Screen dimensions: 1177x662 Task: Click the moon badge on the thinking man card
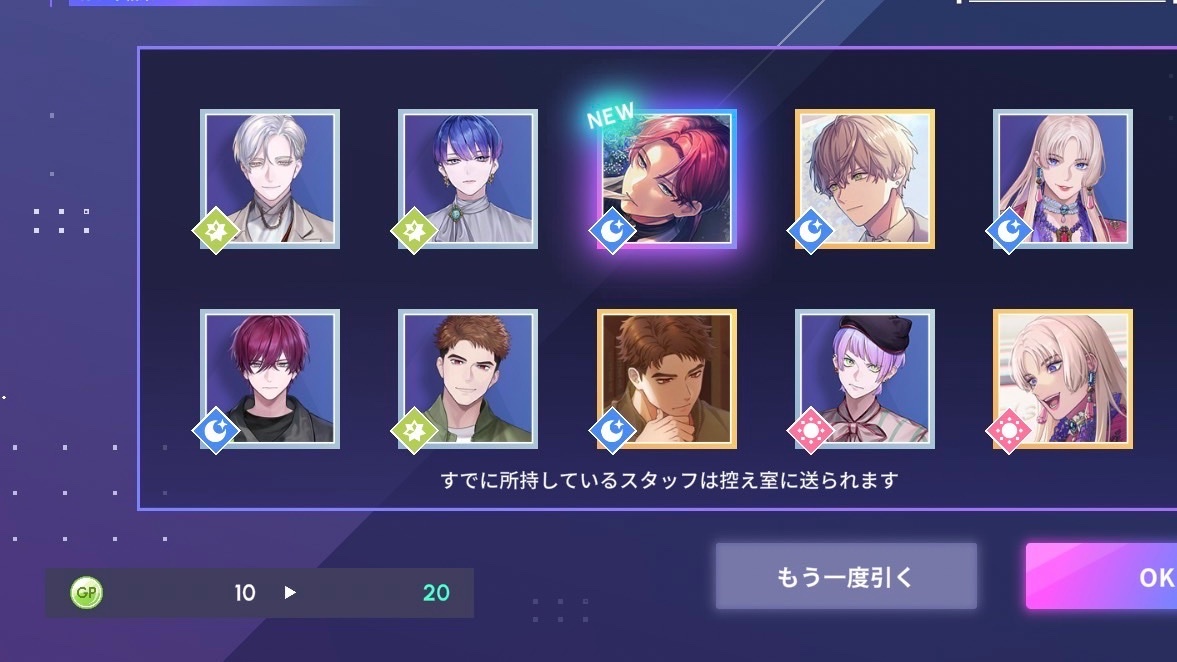pos(612,431)
